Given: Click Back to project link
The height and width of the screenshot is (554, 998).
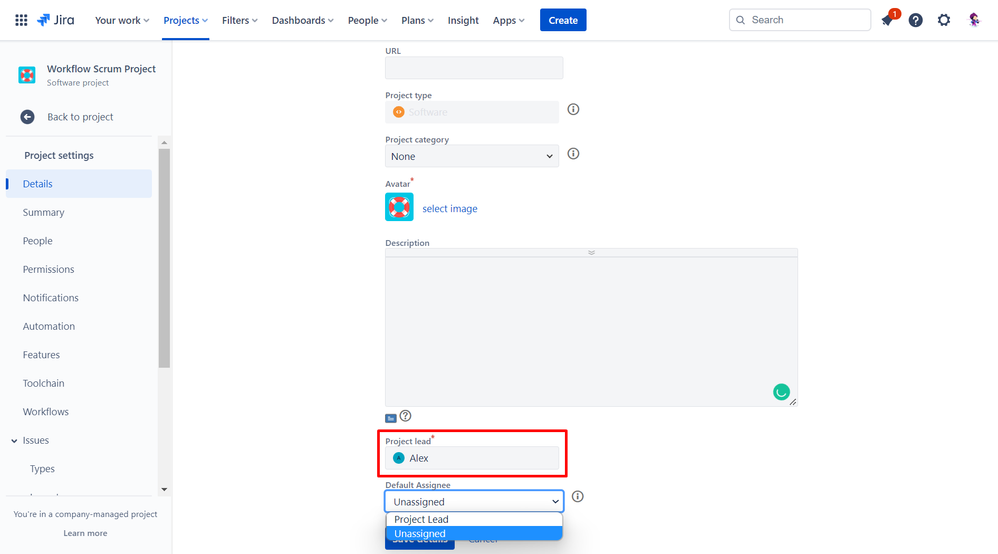Looking at the screenshot, I should [80, 117].
